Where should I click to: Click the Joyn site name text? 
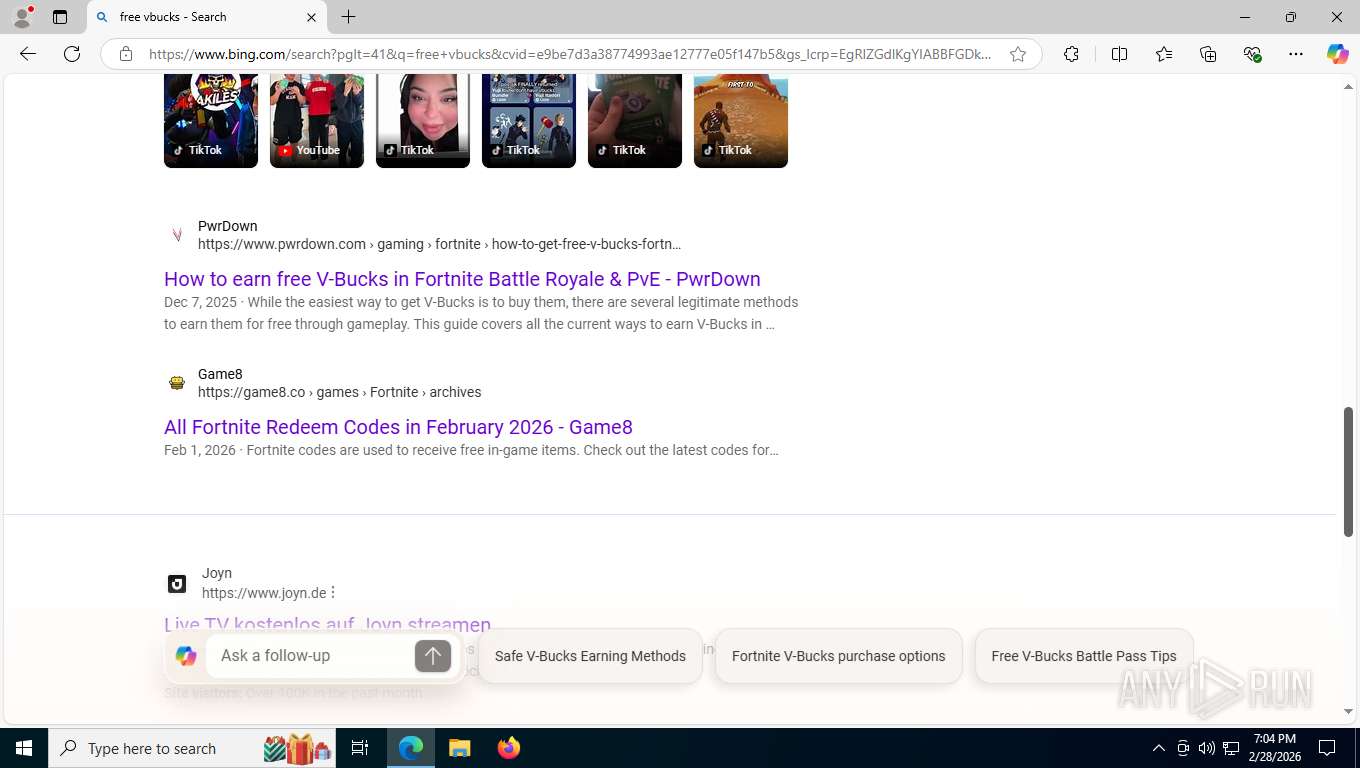[x=217, y=573]
